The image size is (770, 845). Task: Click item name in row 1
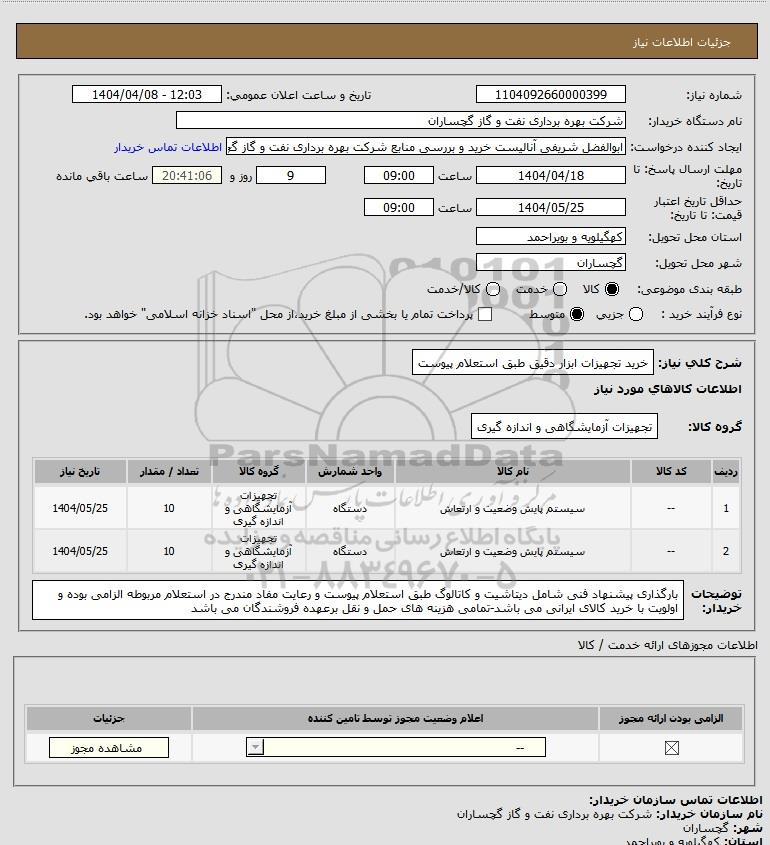512,509
